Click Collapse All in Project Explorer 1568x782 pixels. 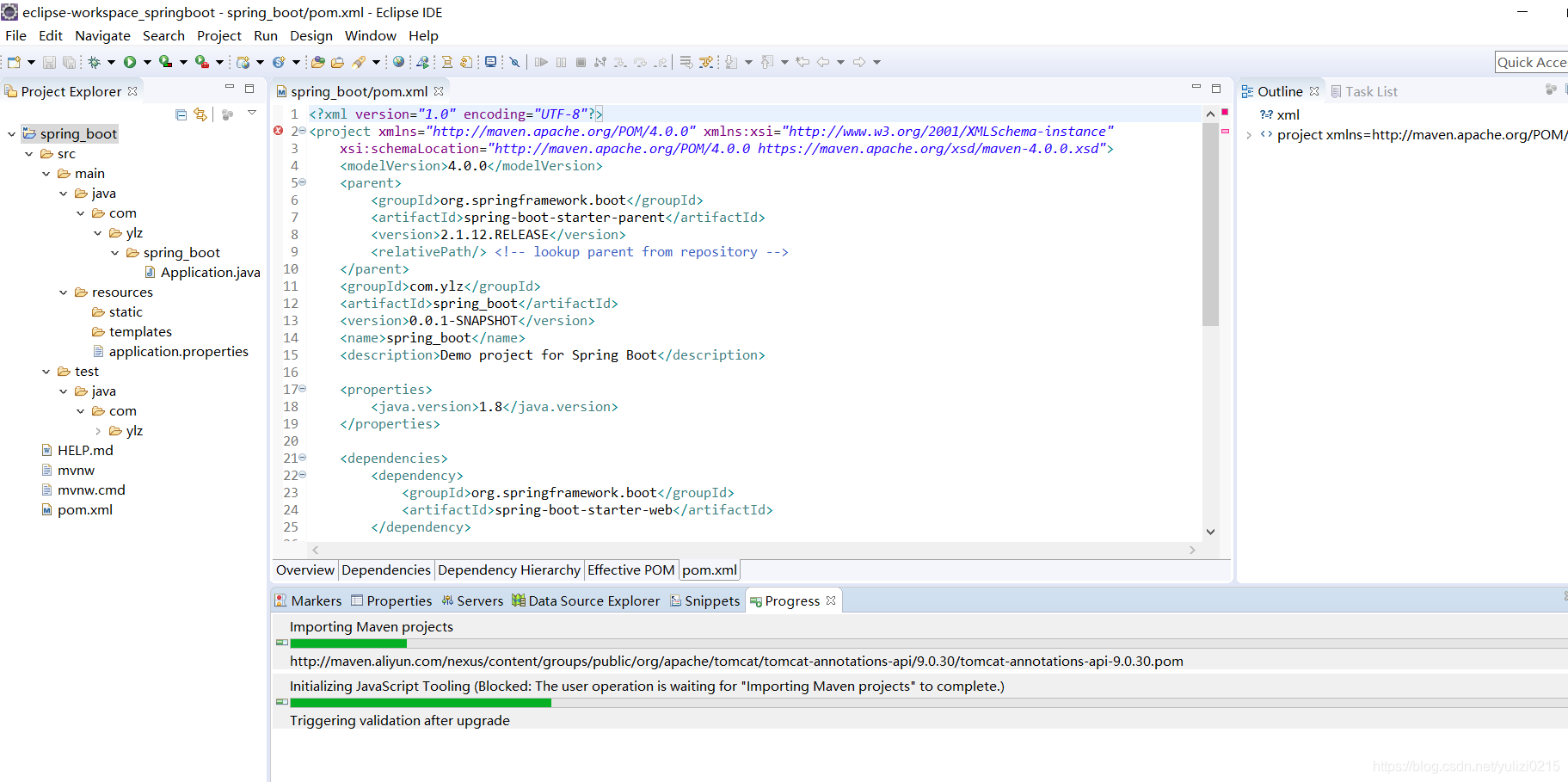pyautogui.click(x=181, y=114)
